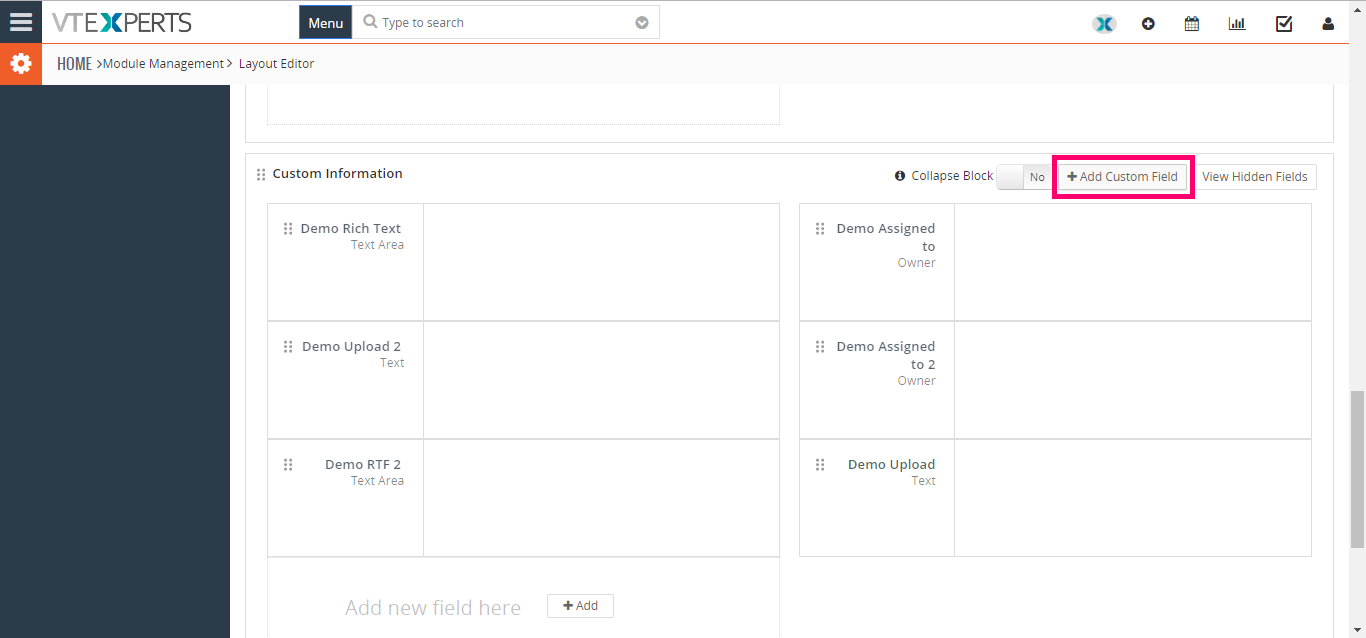Select the Demo Upload 2 label
The image size is (1366, 638).
tap(352, 347)
